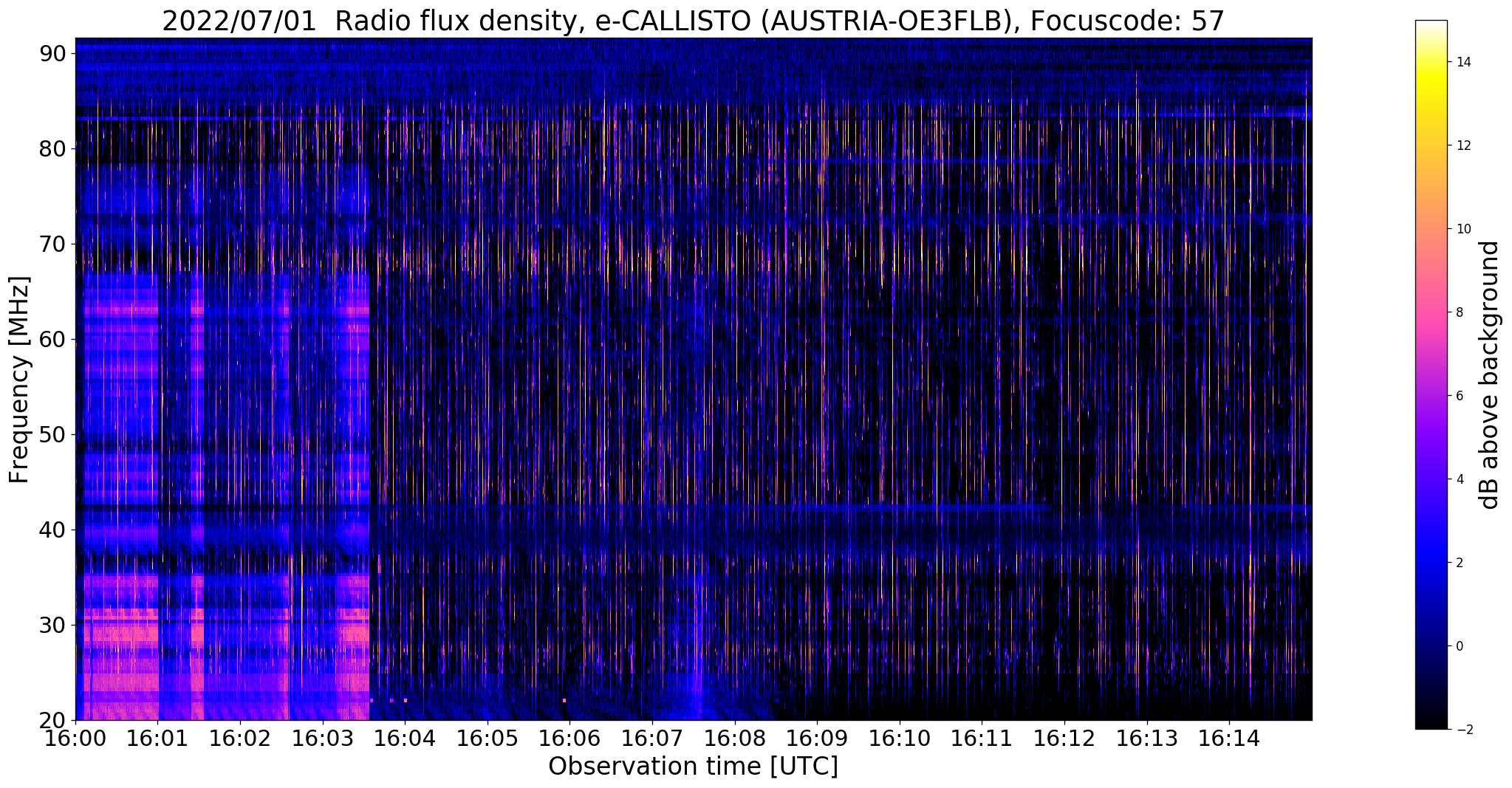Click the 40 MHz frequency tick label
The width and height of the screenshot is (1512, 788).
pos(52,530)
